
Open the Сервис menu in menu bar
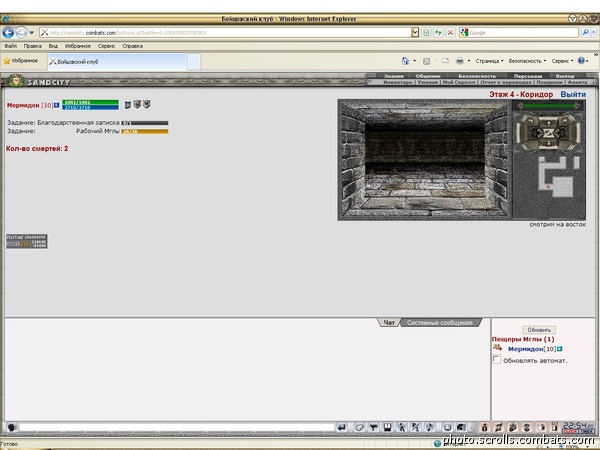(106, 46)
